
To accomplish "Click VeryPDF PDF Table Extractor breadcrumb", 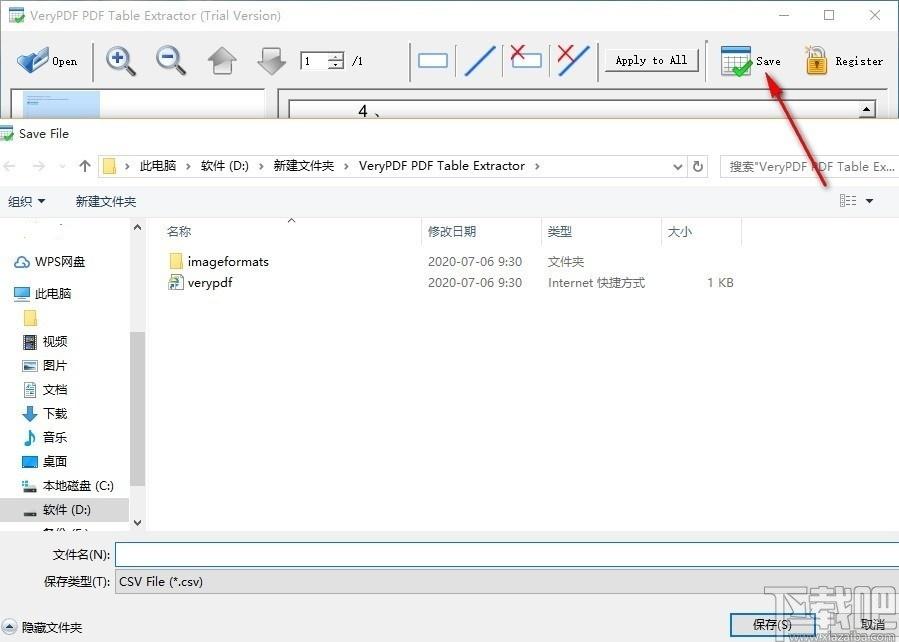I will [x=441, y=166].
